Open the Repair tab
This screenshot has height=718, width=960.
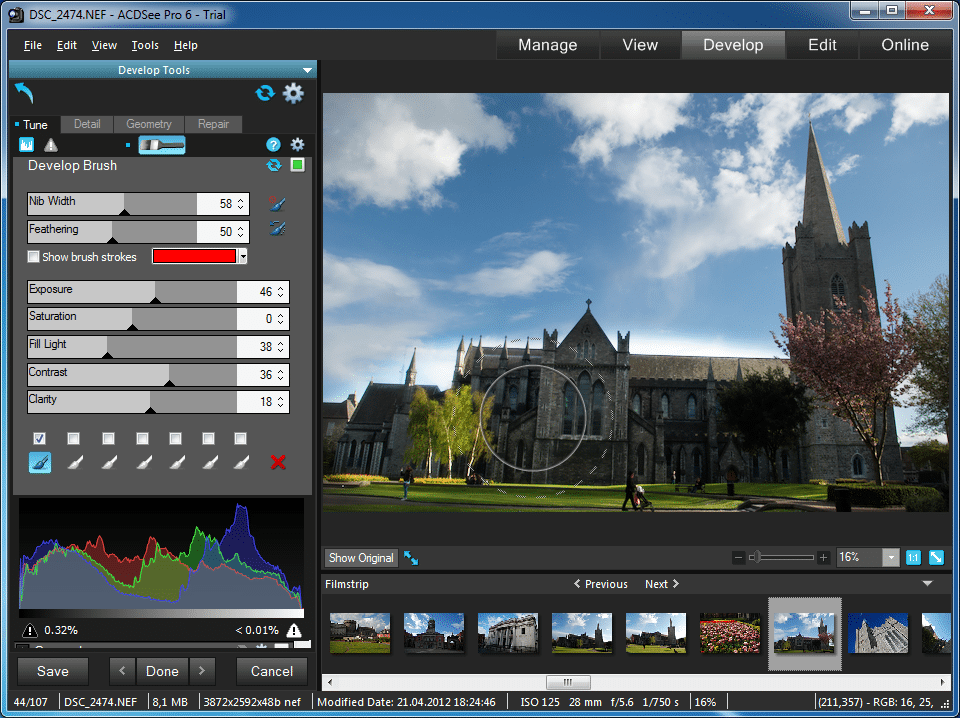coord(213,124)
